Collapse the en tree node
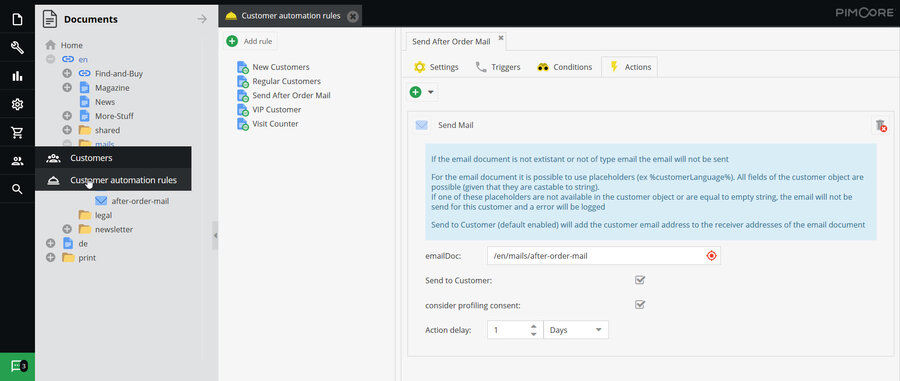The image size is (900, 381). 51,59
